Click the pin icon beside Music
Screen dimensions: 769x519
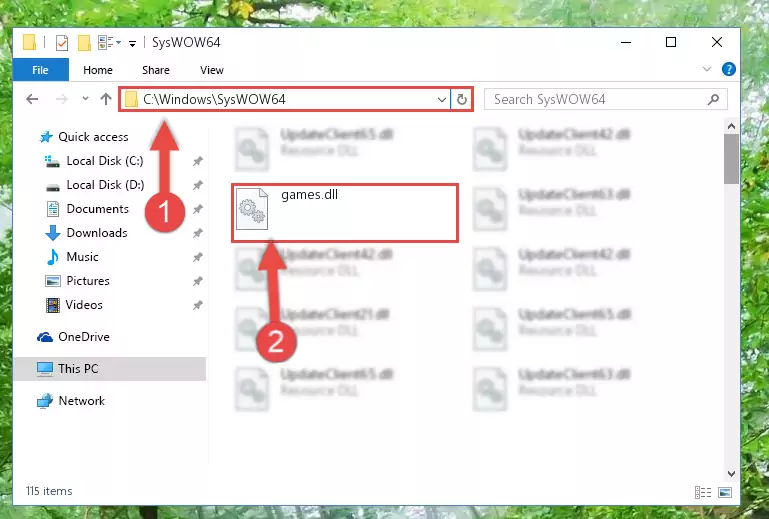tap(198, 257)
